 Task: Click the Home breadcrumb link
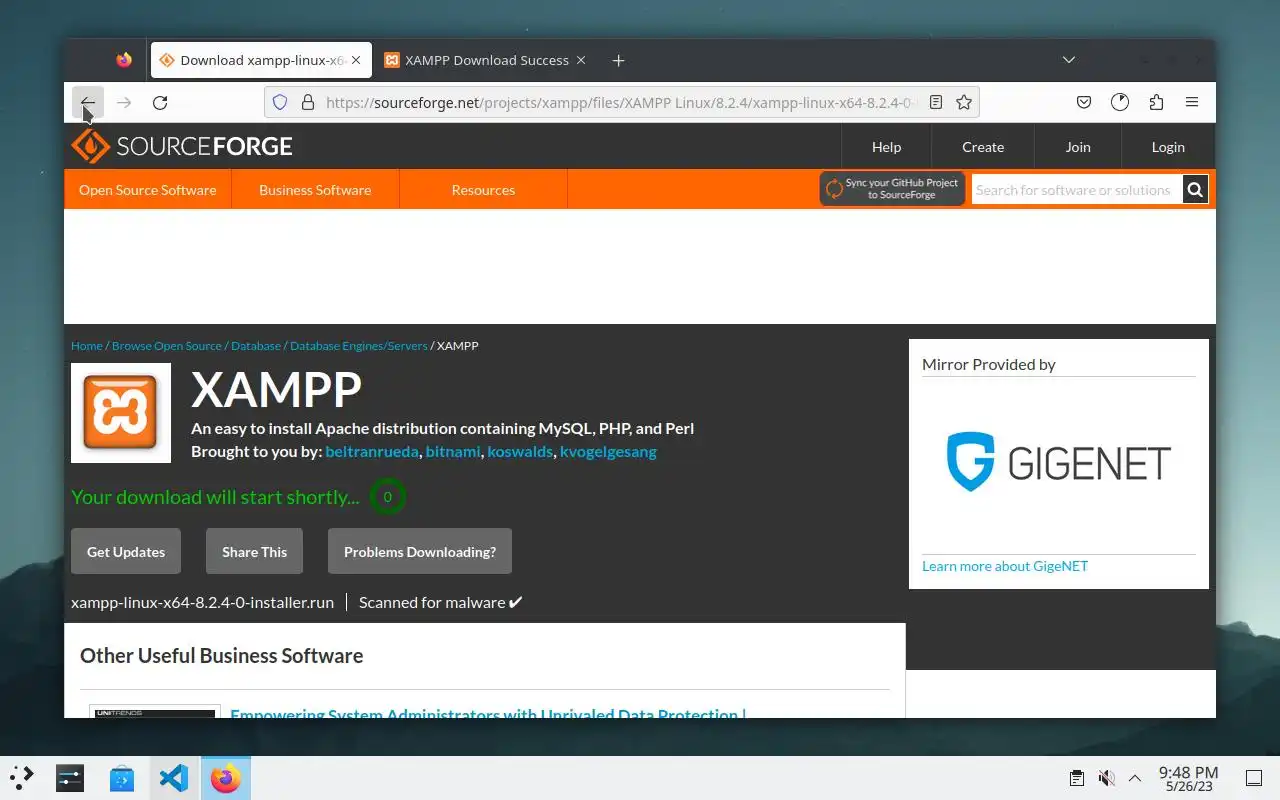coord(87,345)
